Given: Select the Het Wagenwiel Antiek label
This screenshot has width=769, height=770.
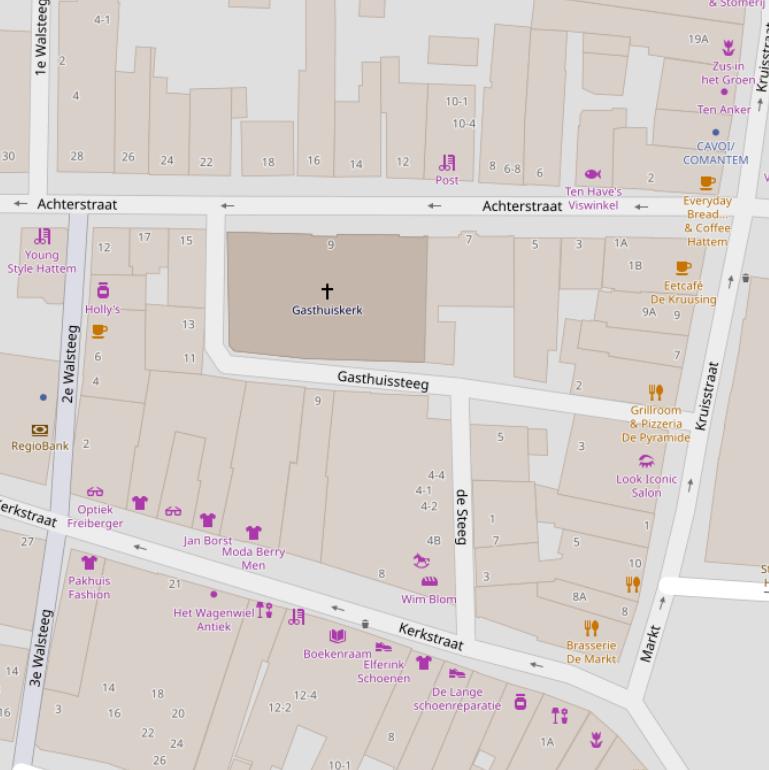Looking at the screenshot, I should [214, 620].
